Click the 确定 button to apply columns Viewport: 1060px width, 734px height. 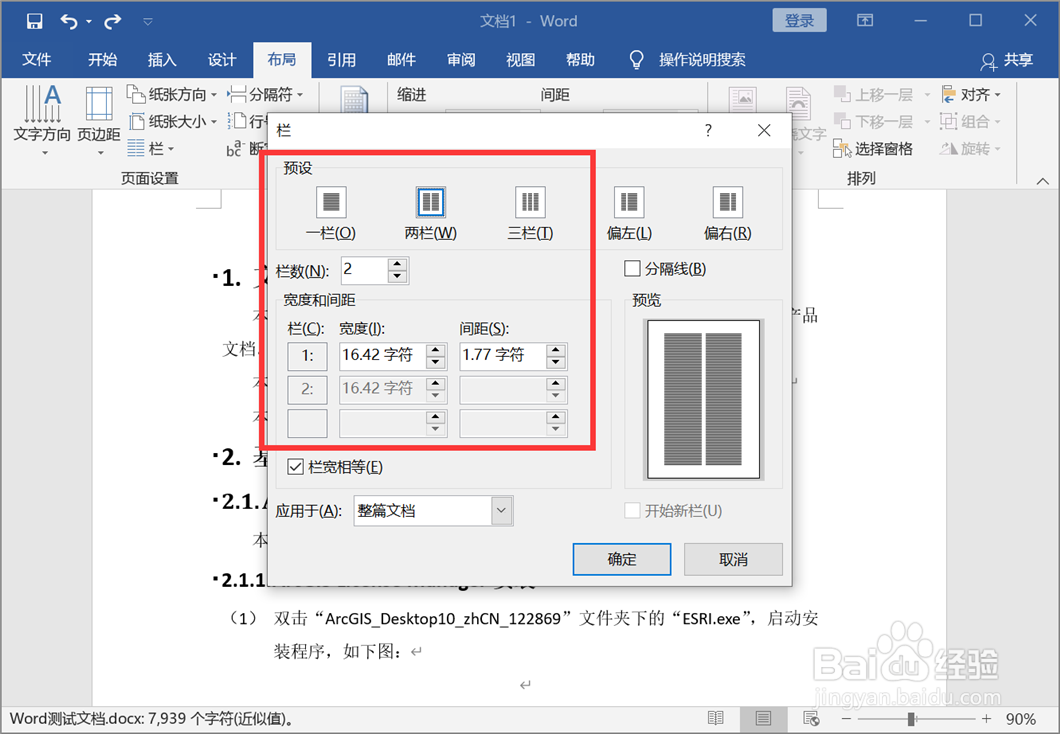pyautogui.click(x=621, y=559)
